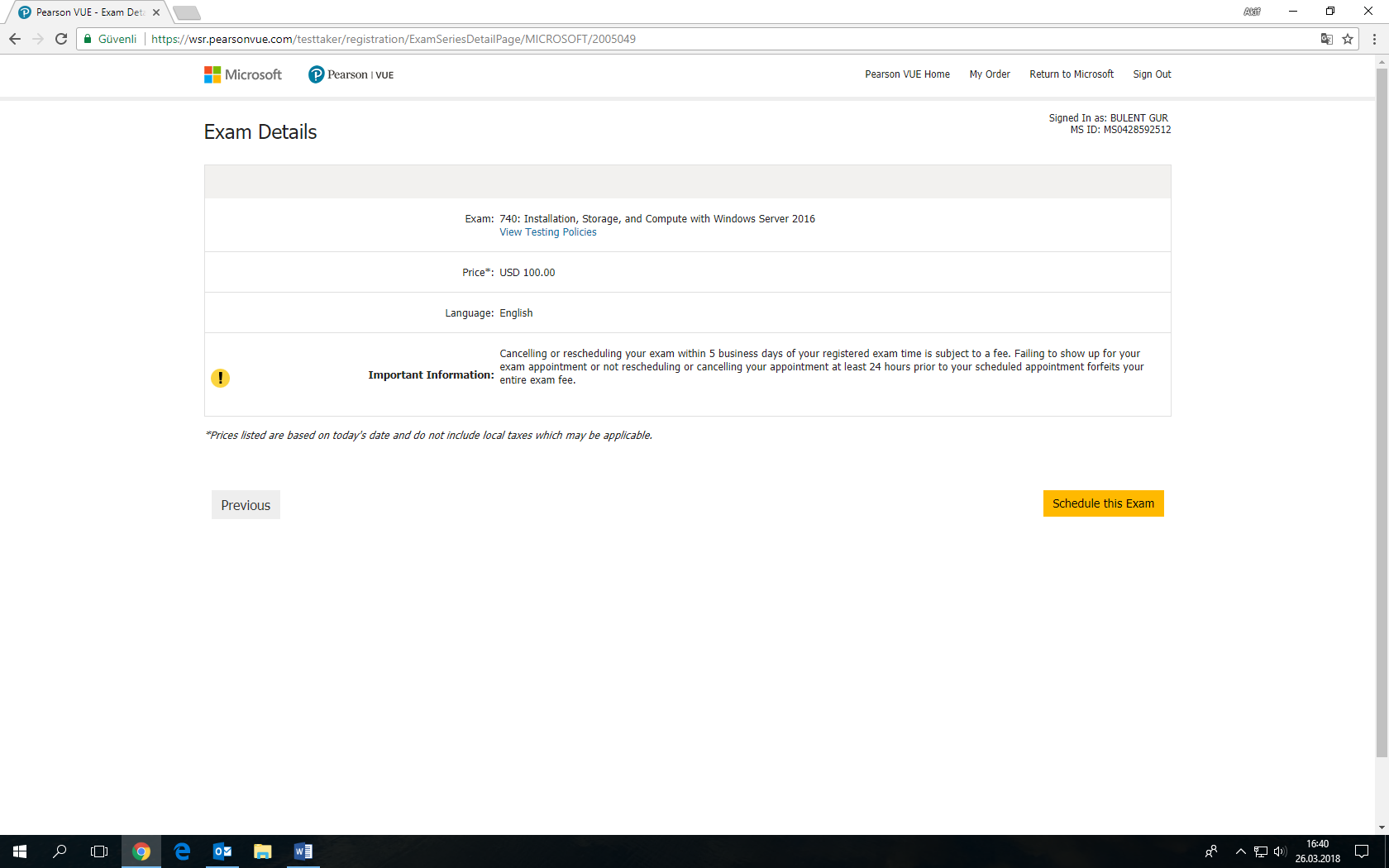Open the volume tray icon

[x=1280, y=851]
